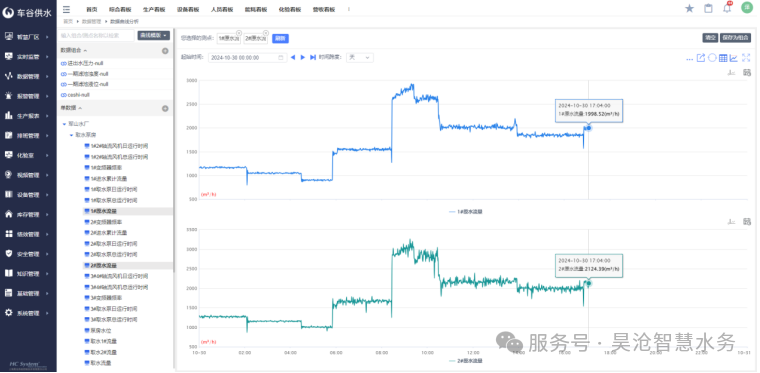The height and width of the screenshot is (373, 760).
Task: Click the plus icon beside 单数据
Action: (165, 108)
